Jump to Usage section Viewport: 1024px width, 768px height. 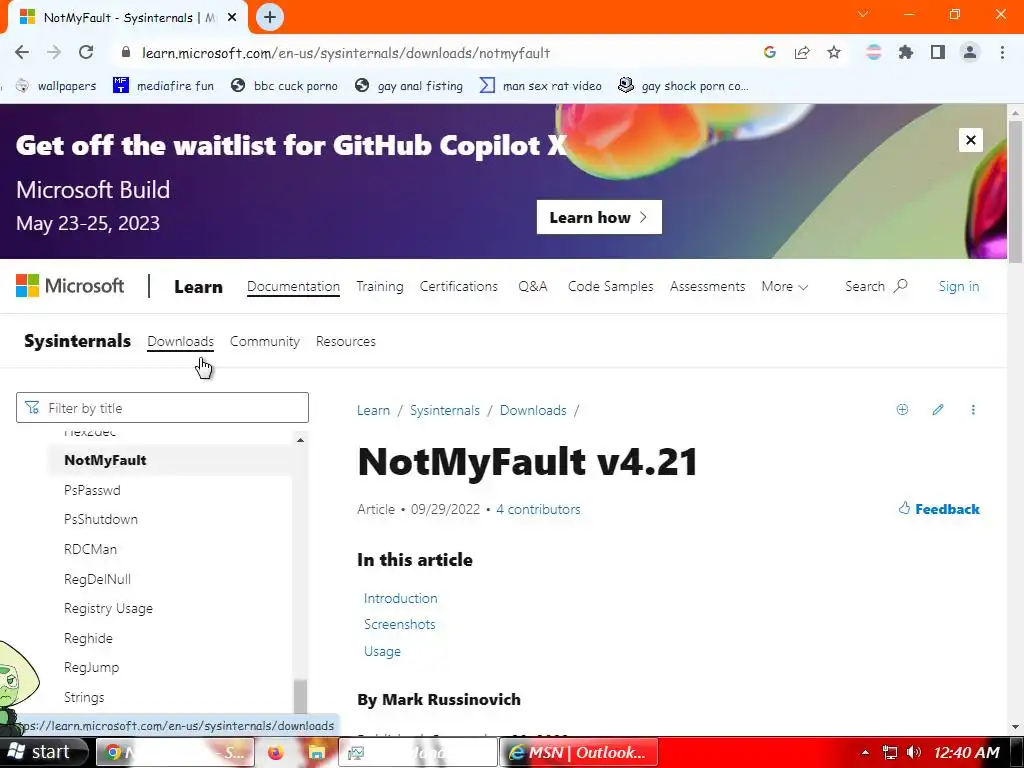click(x=382, y=651)
